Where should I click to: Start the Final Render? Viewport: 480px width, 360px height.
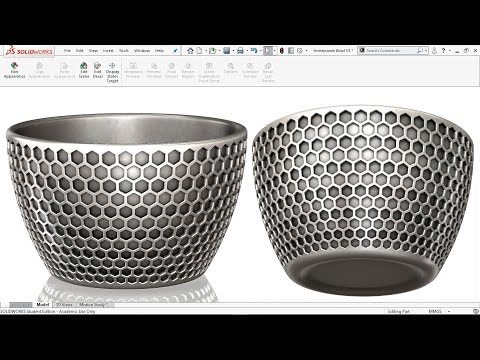click(x=172, y=70)
